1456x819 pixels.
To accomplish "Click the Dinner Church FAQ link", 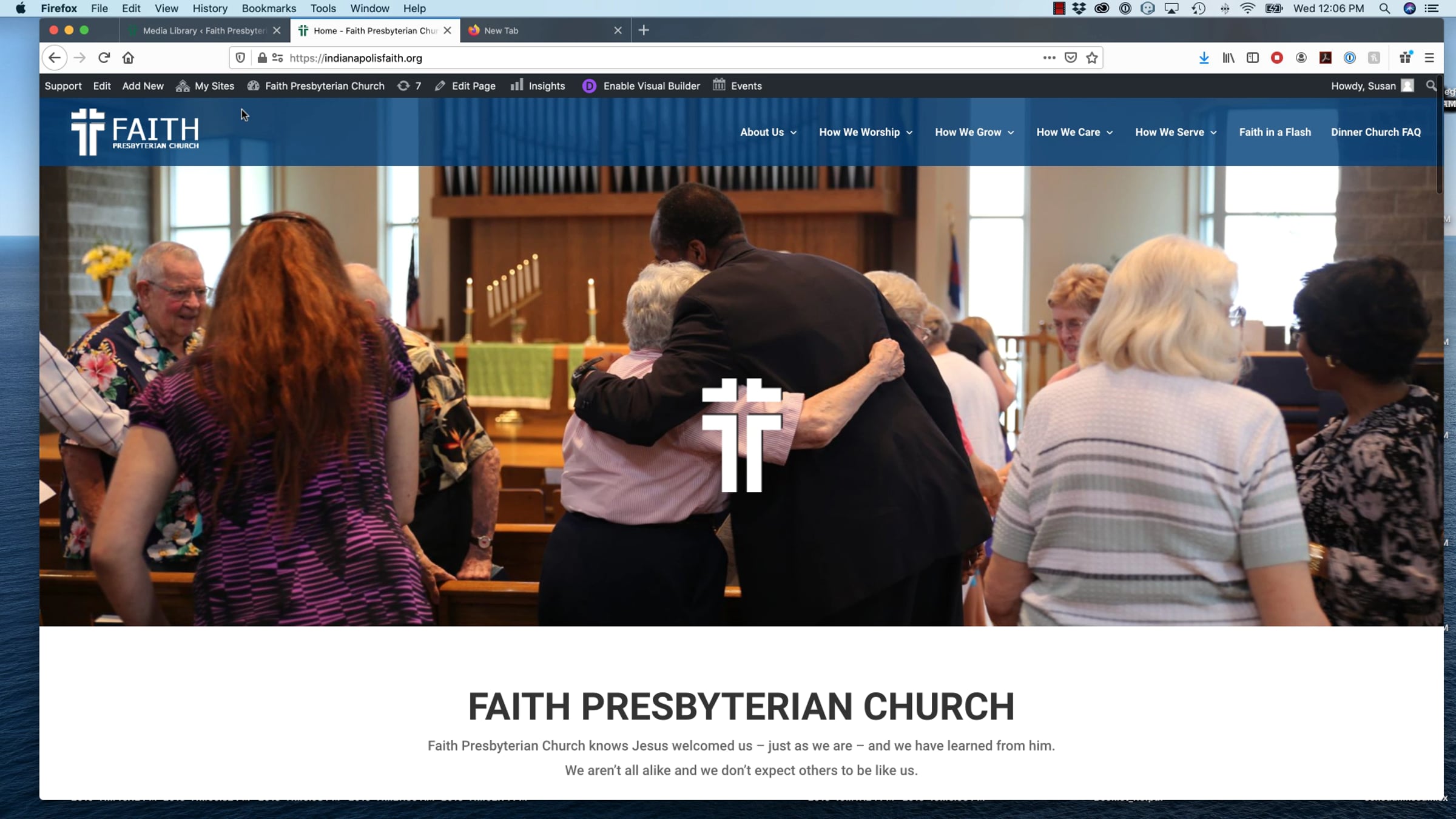I will coord(1375,132).
